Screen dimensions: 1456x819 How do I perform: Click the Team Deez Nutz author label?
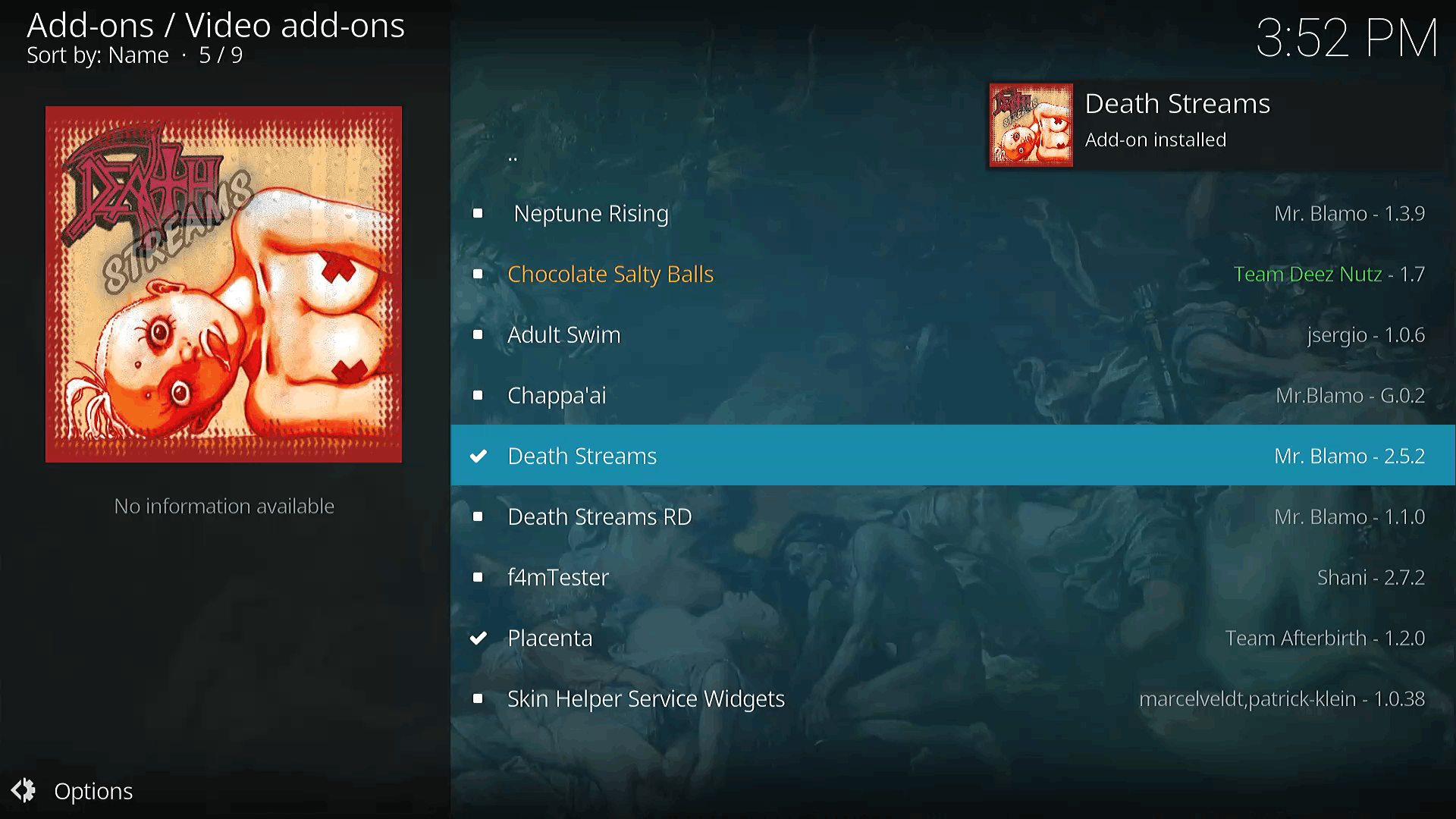click(x=1307, y=274)
